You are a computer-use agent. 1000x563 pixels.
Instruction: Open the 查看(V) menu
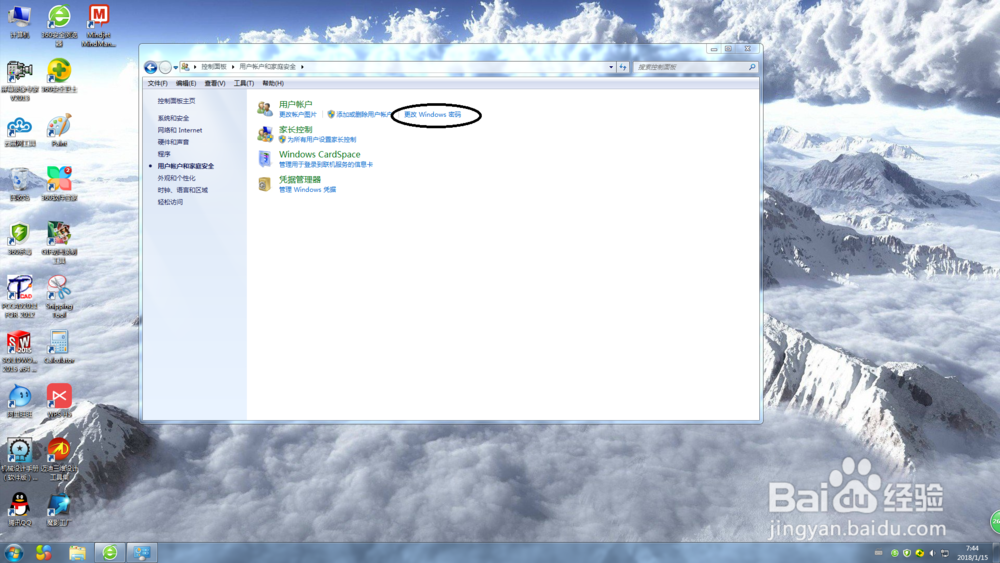point(215,84)
